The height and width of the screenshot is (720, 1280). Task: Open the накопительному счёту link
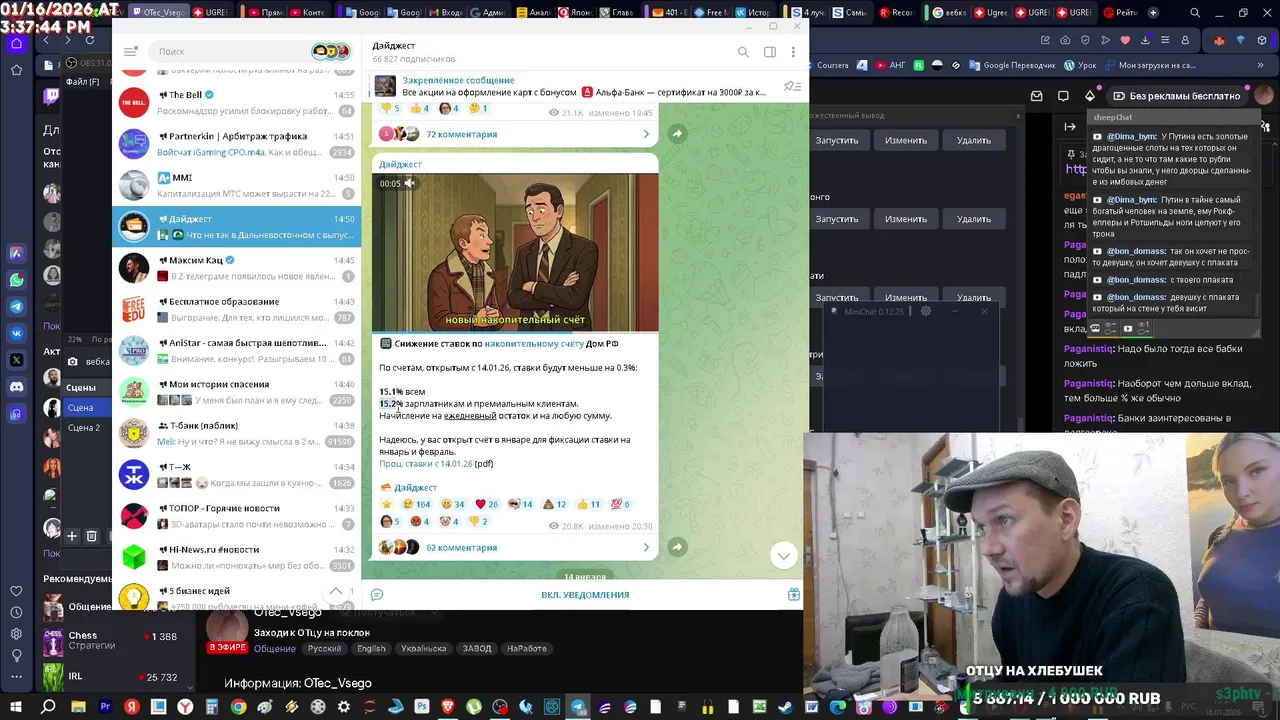pyautogui.click(x=534, y=344)
